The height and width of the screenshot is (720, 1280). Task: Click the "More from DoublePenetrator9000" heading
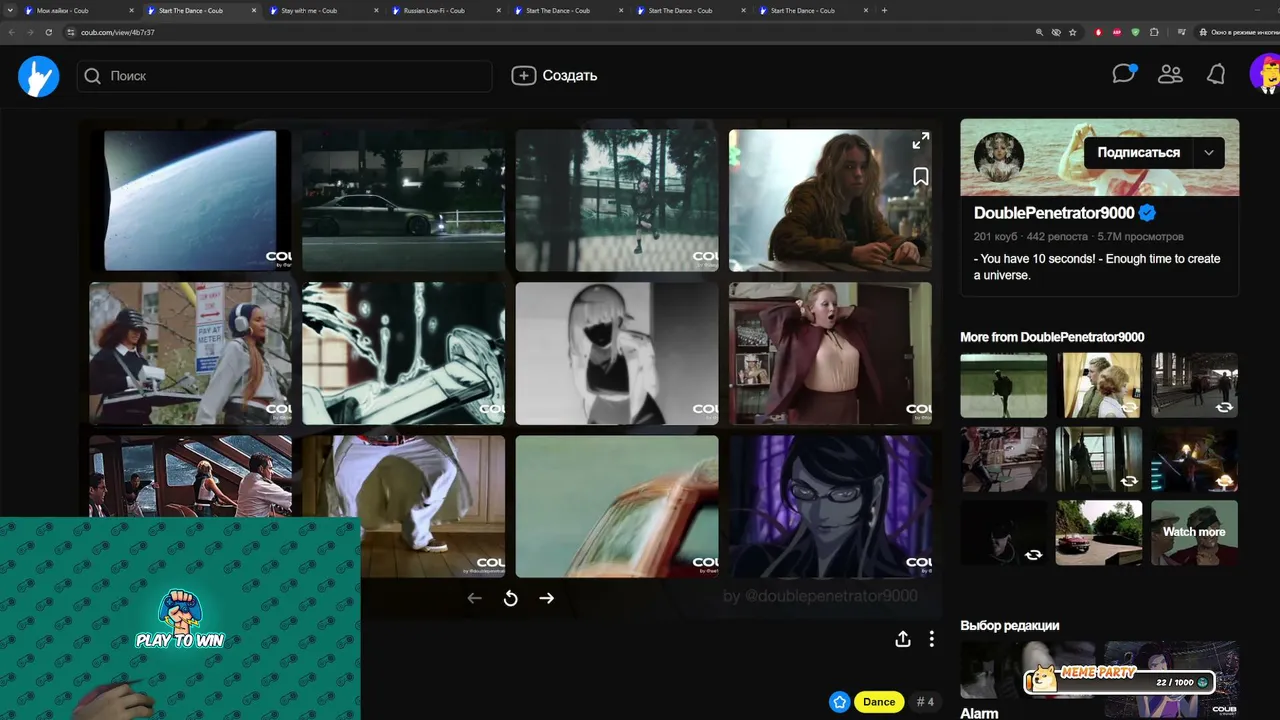pos(1052,337)
